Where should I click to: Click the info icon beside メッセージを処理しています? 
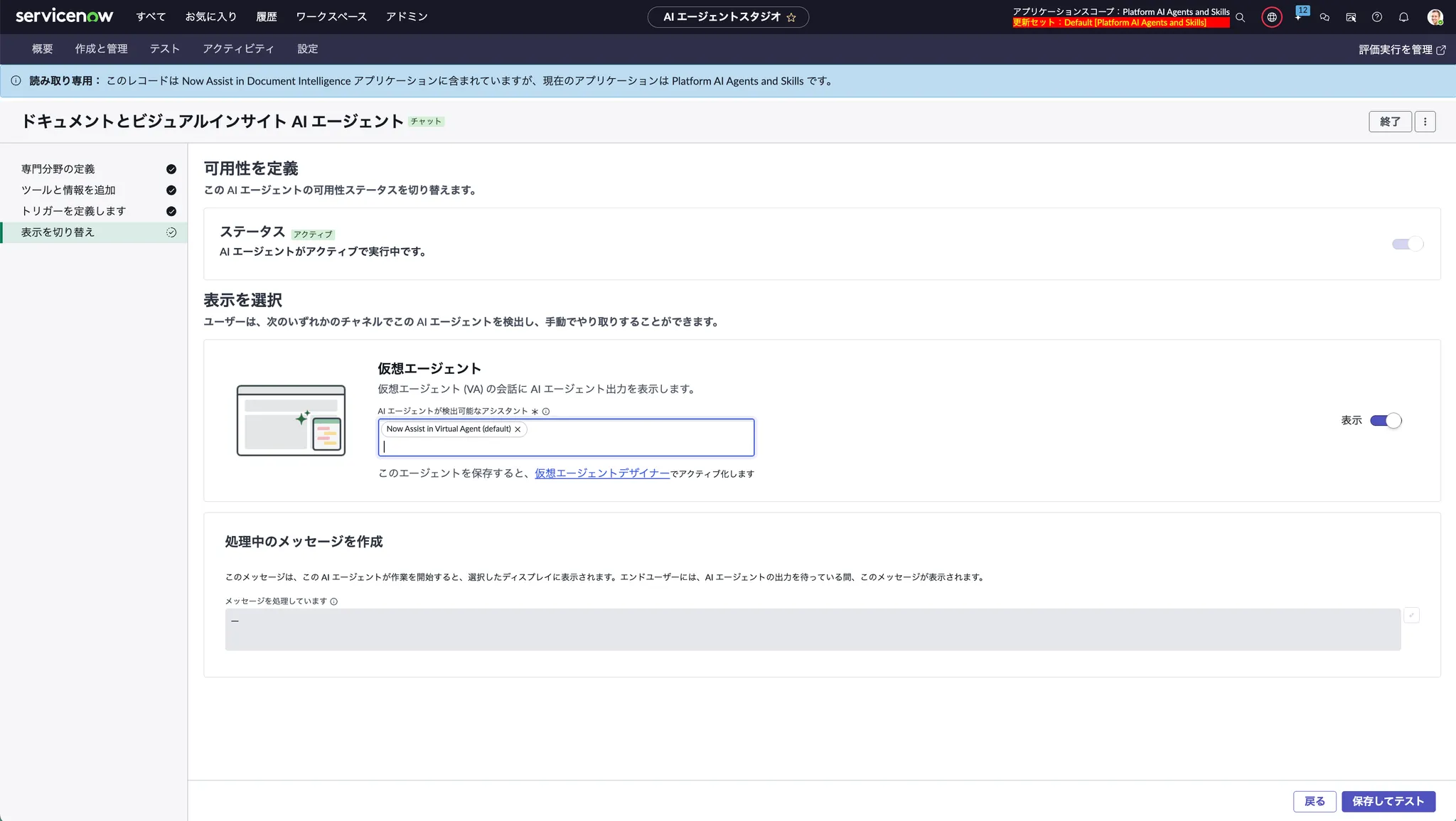[x=334, y=601]
